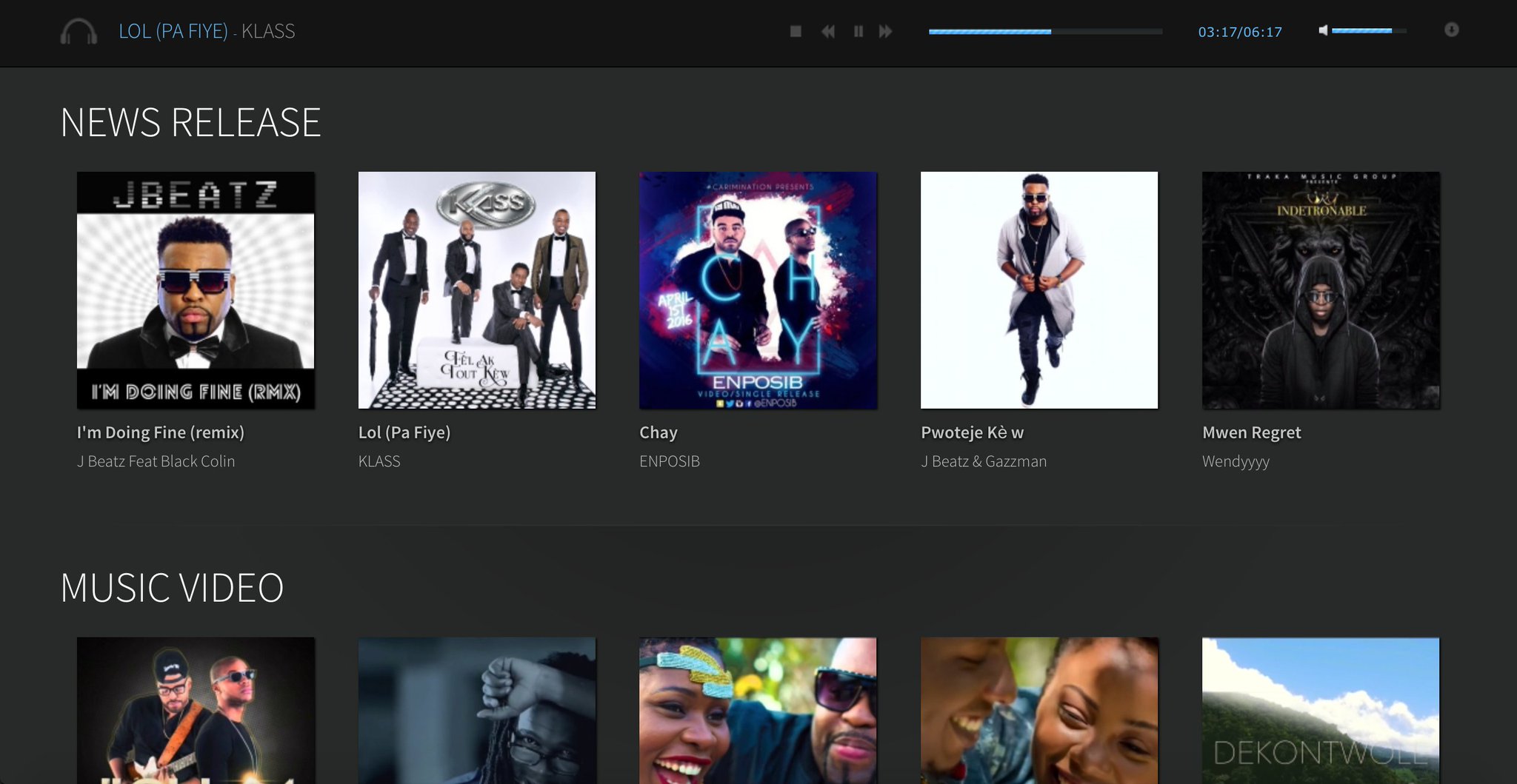
Task: Click the elapsed time 03:17/06:17 display
Action: tap(1240, 32)
